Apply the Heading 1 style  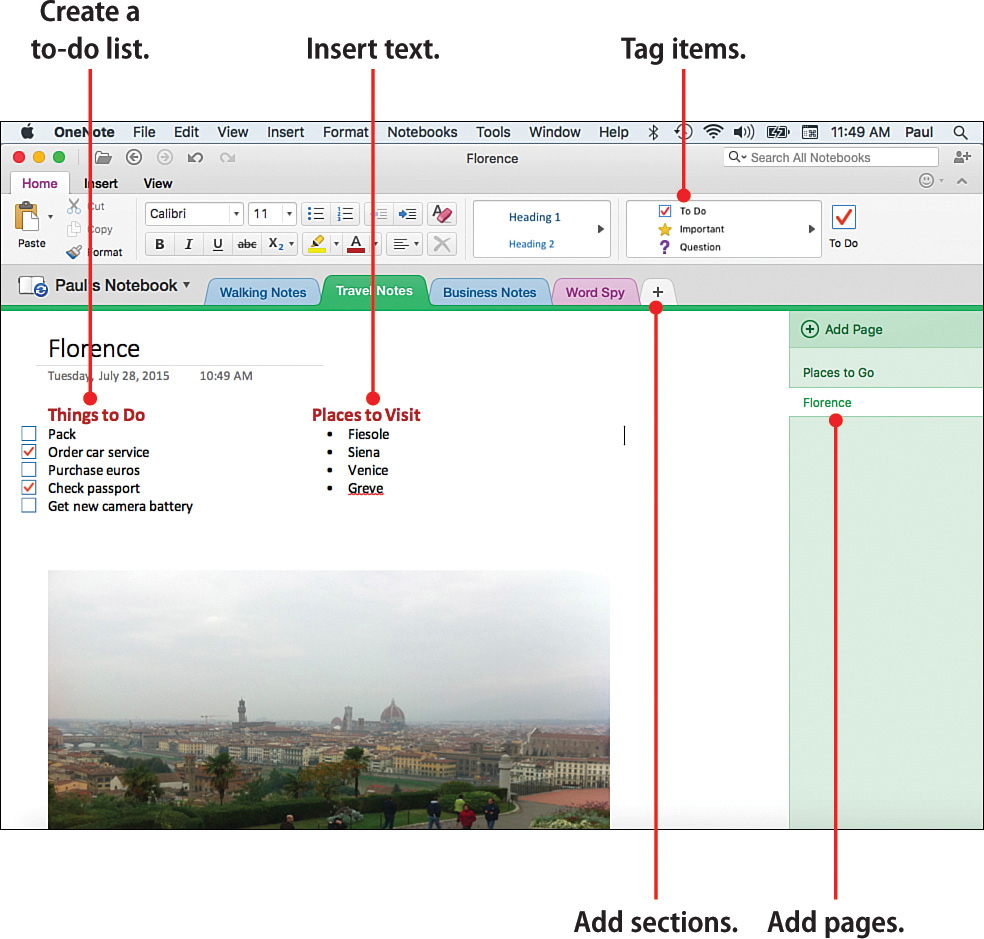pos(535,217)
